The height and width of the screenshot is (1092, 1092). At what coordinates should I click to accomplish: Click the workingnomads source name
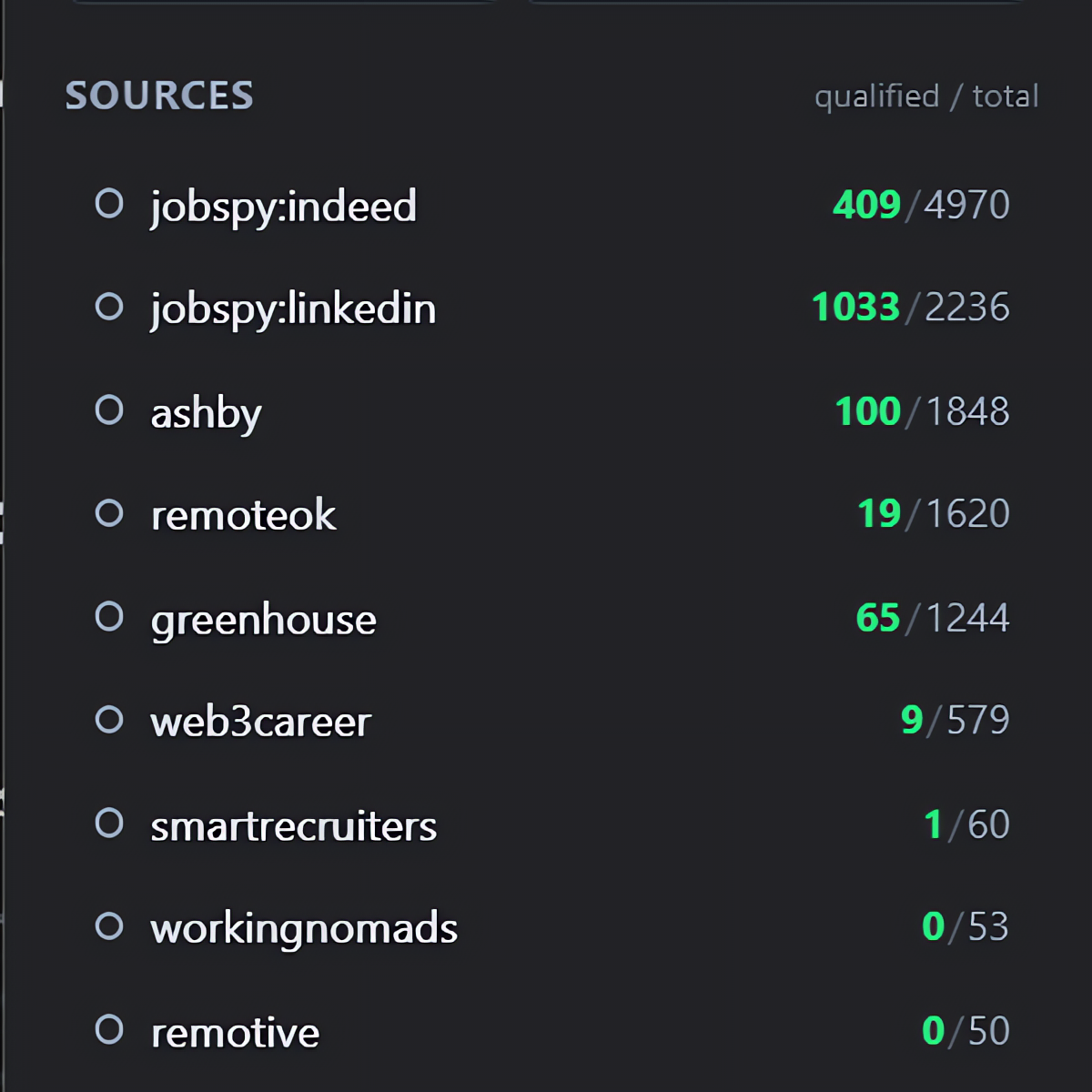click(x=304, y=930)
